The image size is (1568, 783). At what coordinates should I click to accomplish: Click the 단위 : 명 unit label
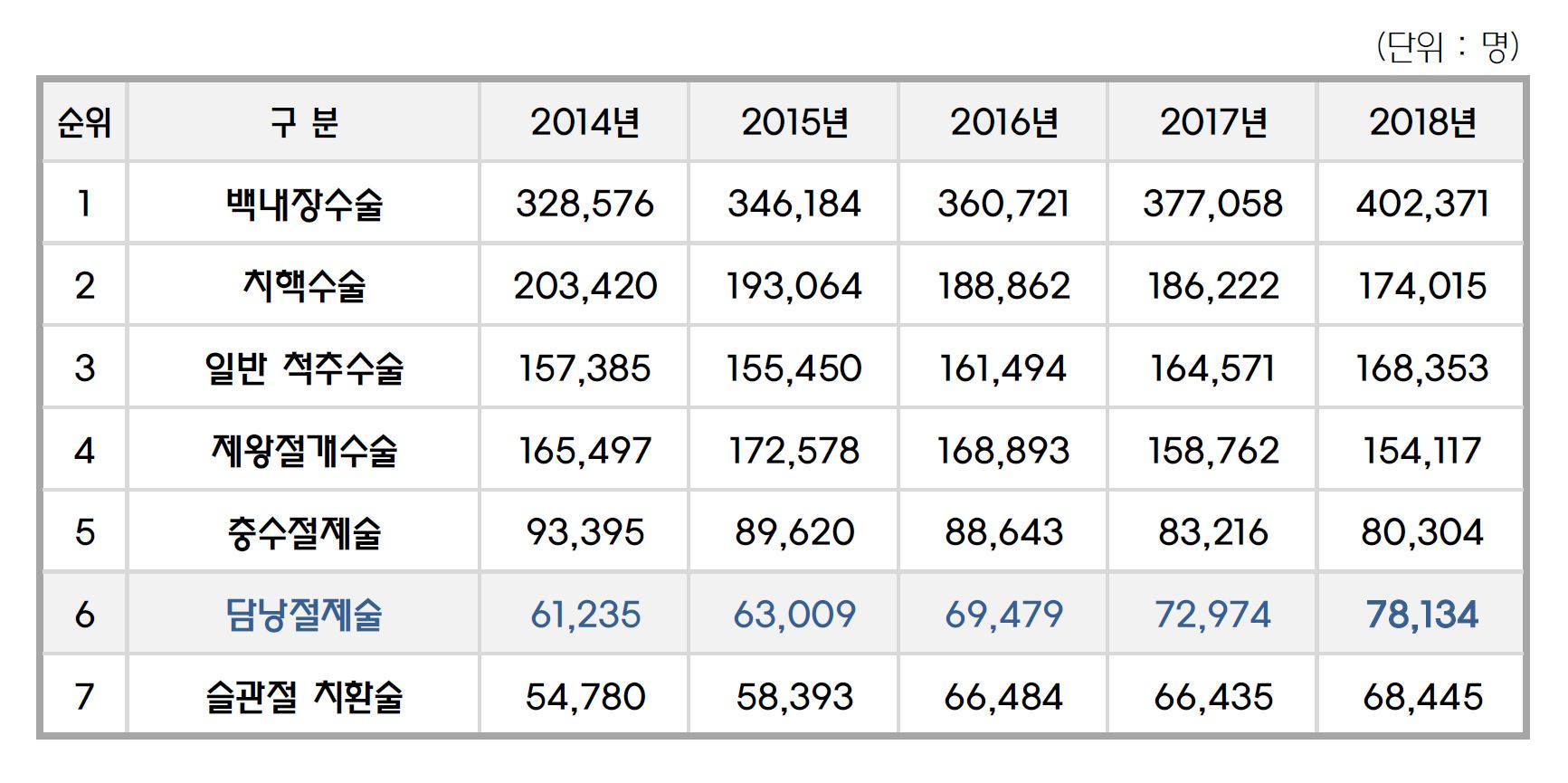pos(1448,45)
